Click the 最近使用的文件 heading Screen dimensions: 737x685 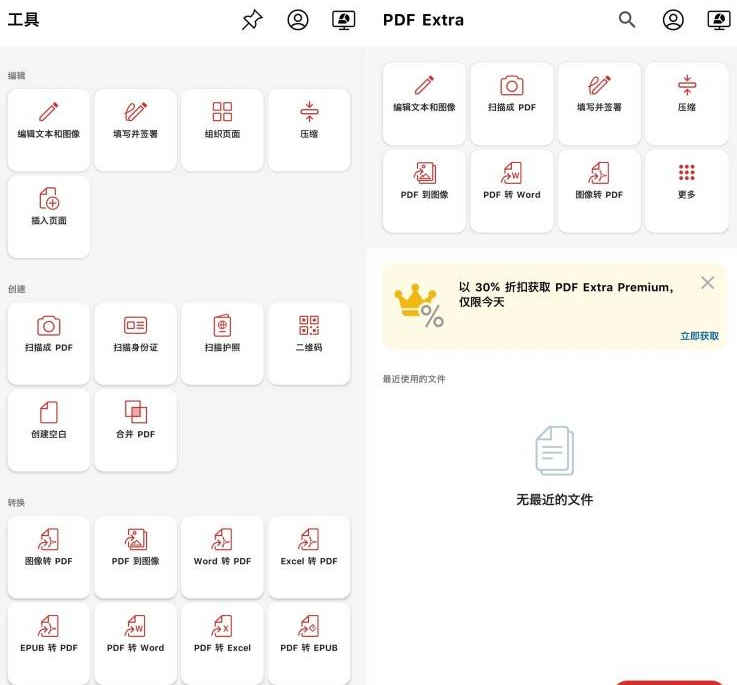(414, 379)
